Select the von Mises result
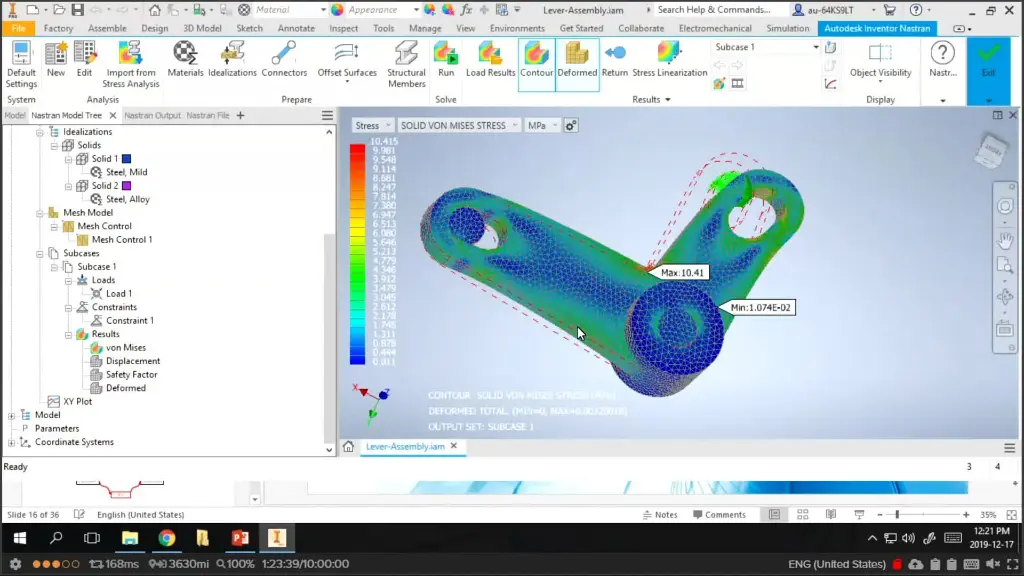Image resolution: width=1024 pixels, height=576 pixels. 126,347
